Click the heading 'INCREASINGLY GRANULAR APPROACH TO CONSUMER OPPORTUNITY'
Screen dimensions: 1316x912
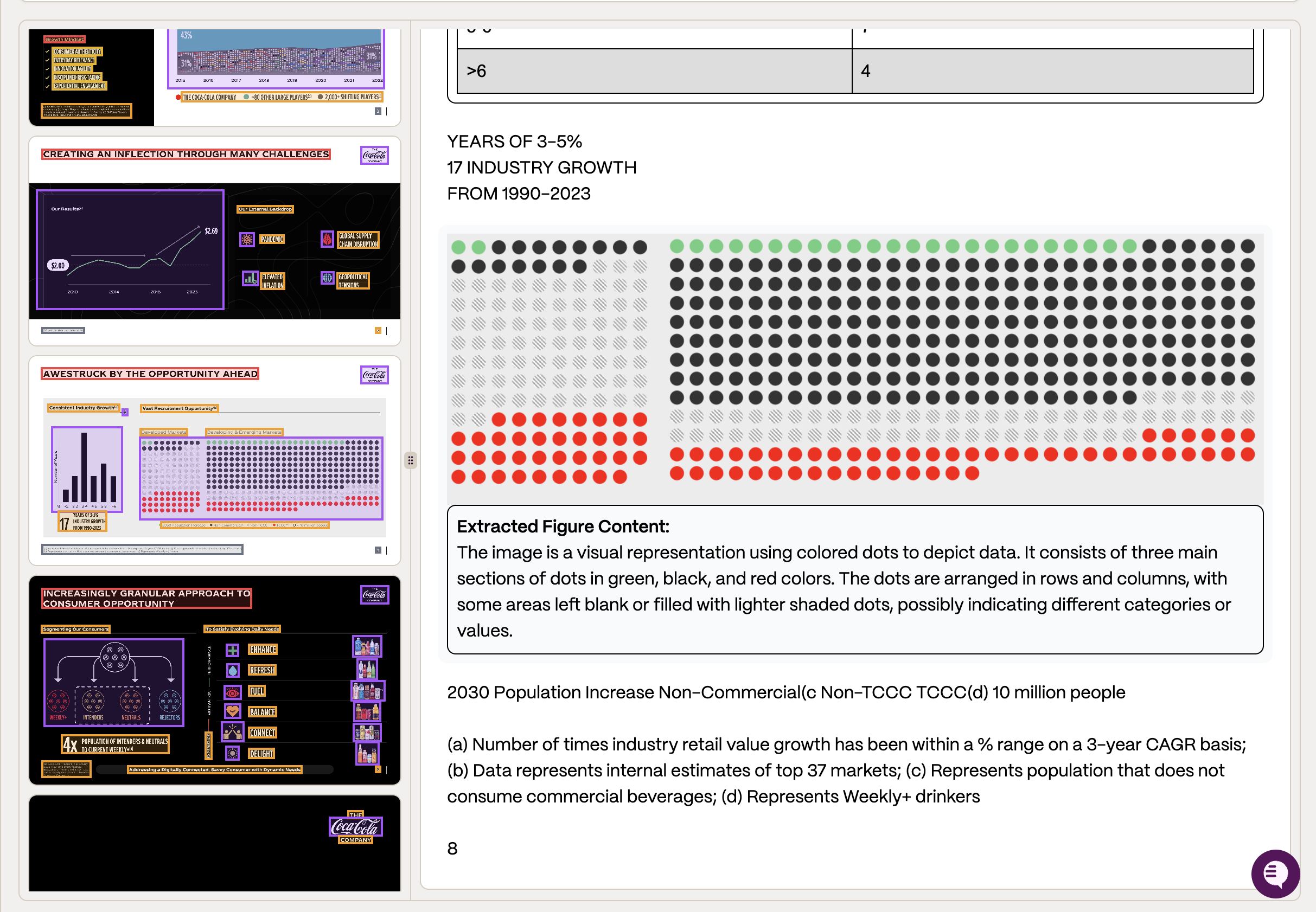146,598
